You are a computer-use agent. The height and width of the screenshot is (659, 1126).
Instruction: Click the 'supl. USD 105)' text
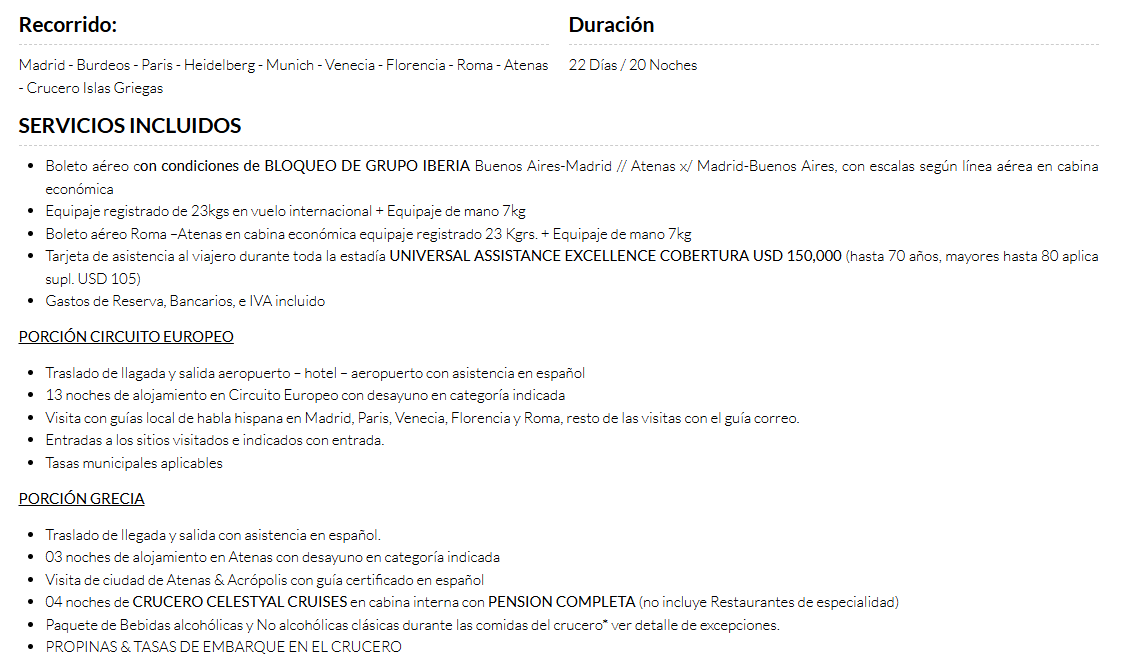93,279
